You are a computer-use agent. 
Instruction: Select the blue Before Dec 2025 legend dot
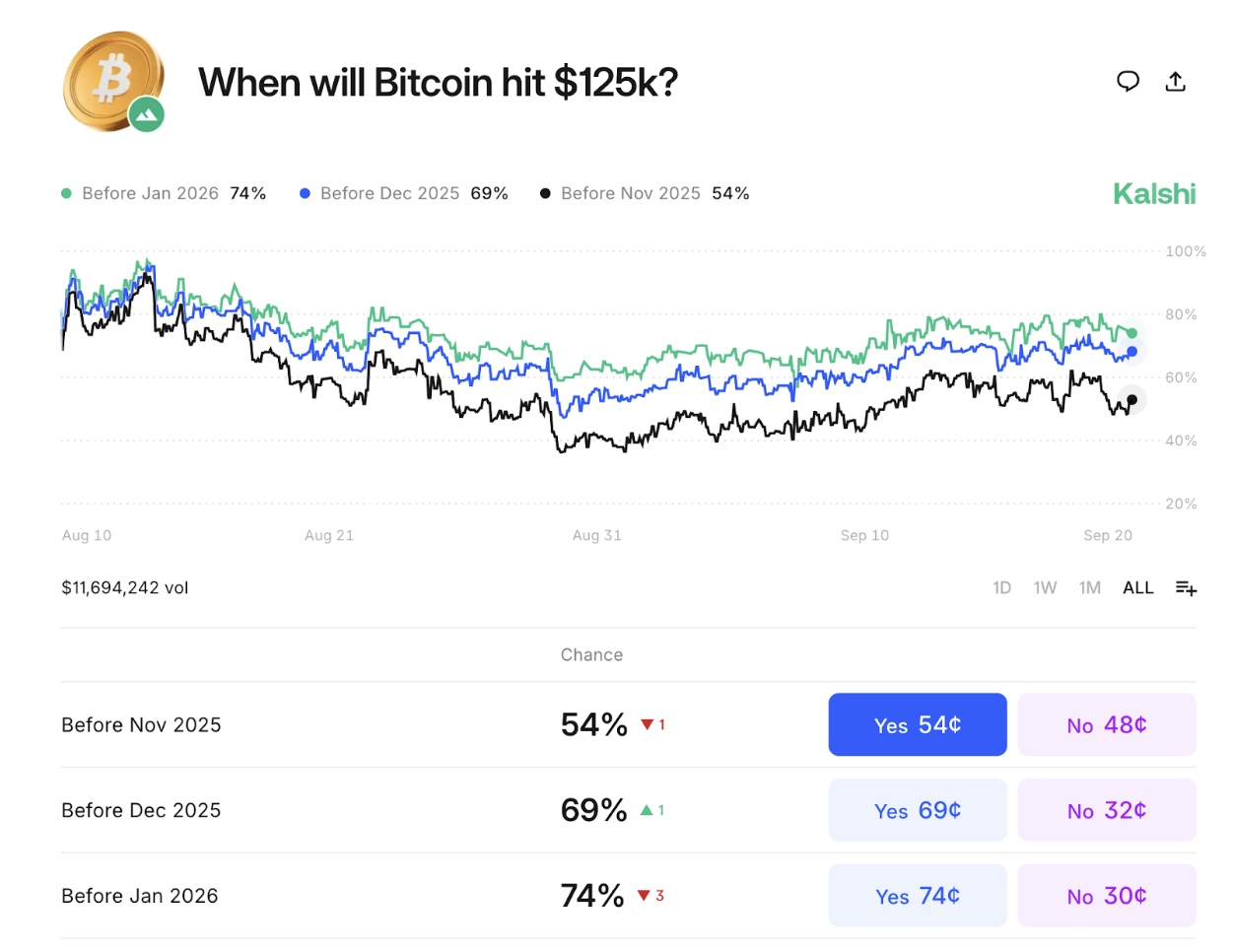pyautogui.click(x=306, y=193)
